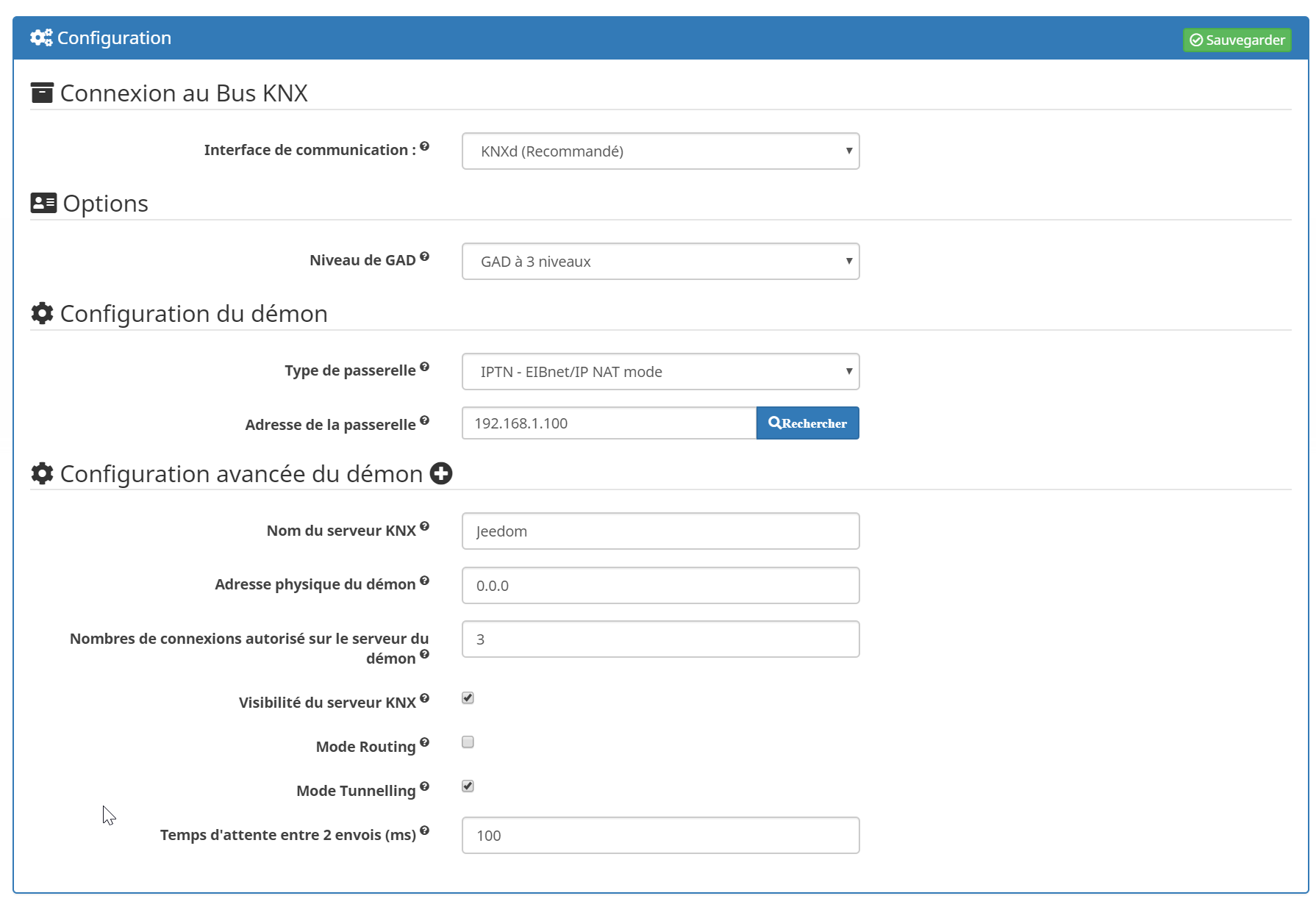
Task: Click the archive icon by Connexion au Bus KNX
Action: coord(42,93)
